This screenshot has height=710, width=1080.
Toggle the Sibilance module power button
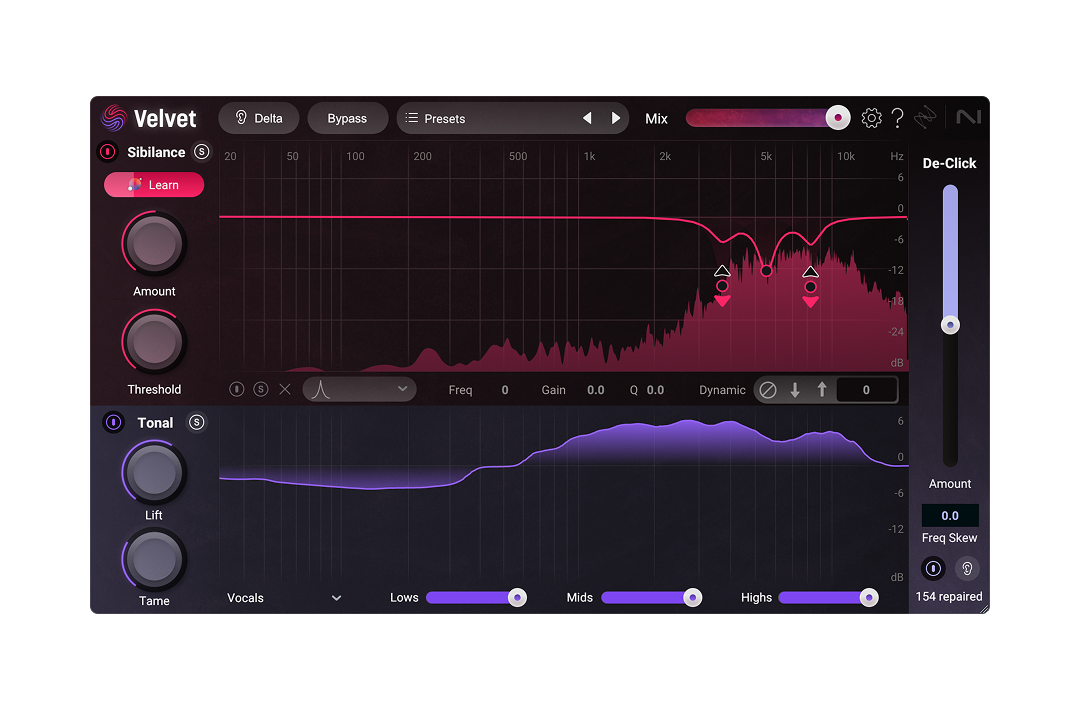coord(107,152)
